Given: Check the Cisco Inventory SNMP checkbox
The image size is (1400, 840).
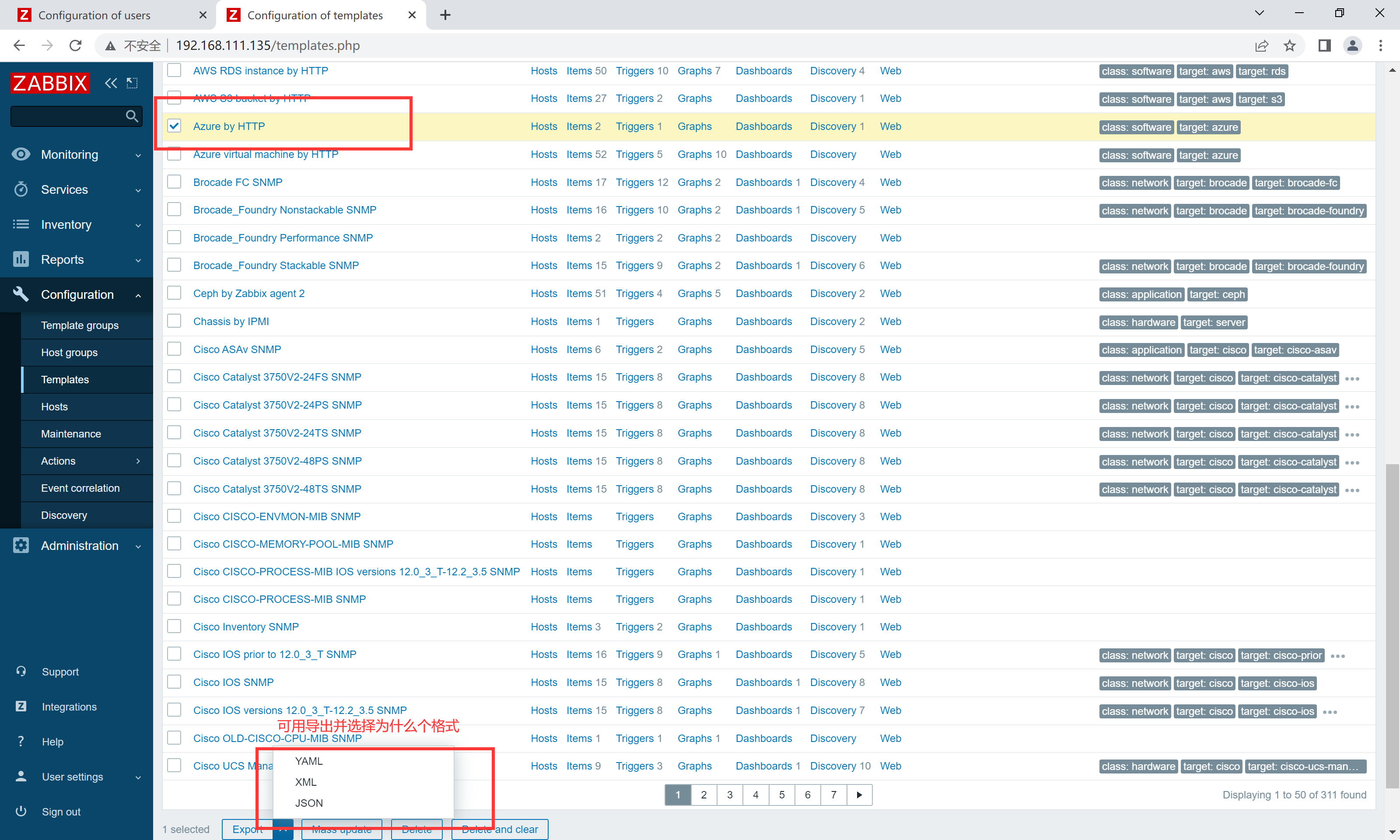Looking at the screenshot, I should (x=174, y=626).
